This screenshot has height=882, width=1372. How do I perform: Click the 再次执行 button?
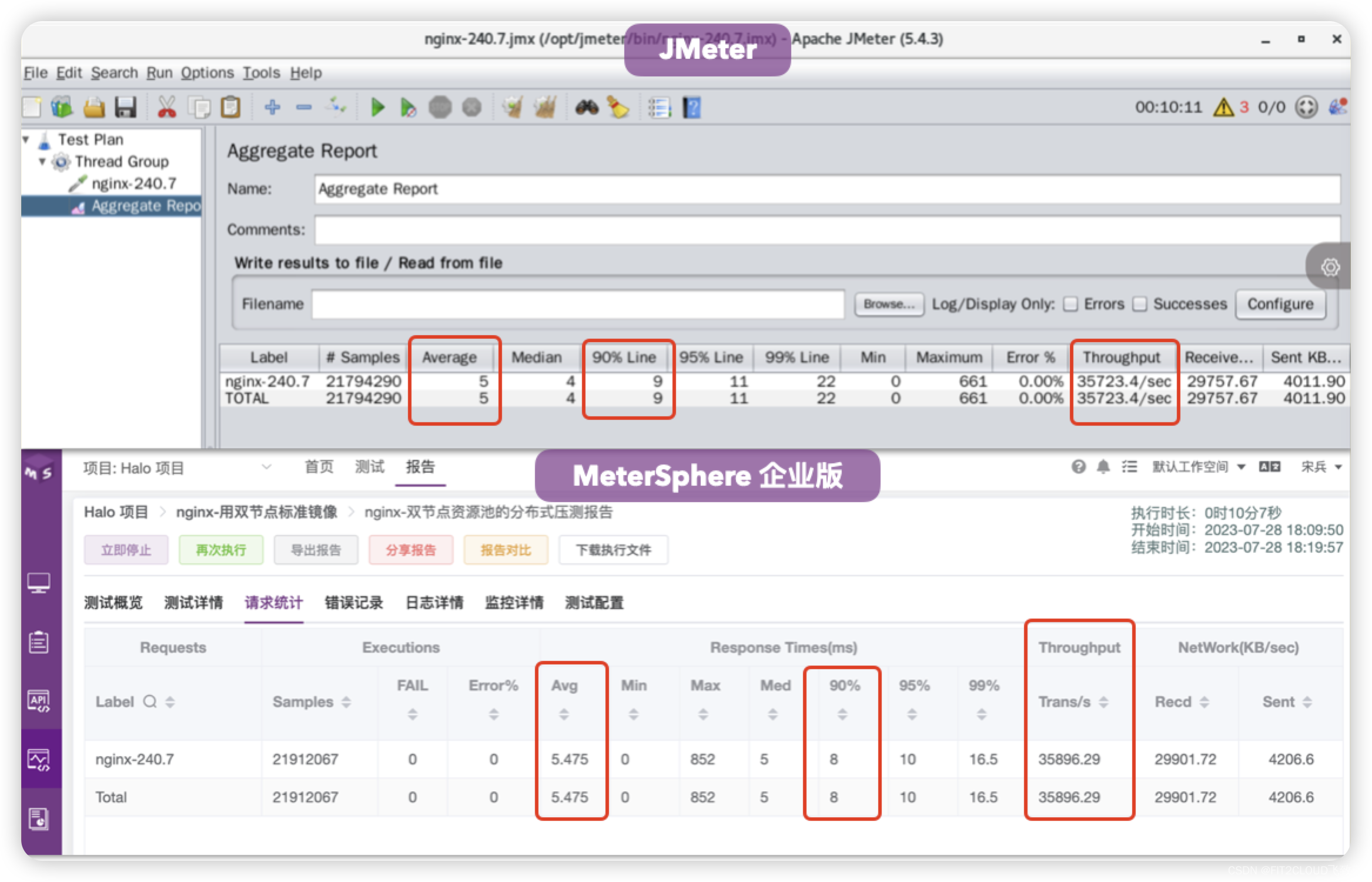220,550
